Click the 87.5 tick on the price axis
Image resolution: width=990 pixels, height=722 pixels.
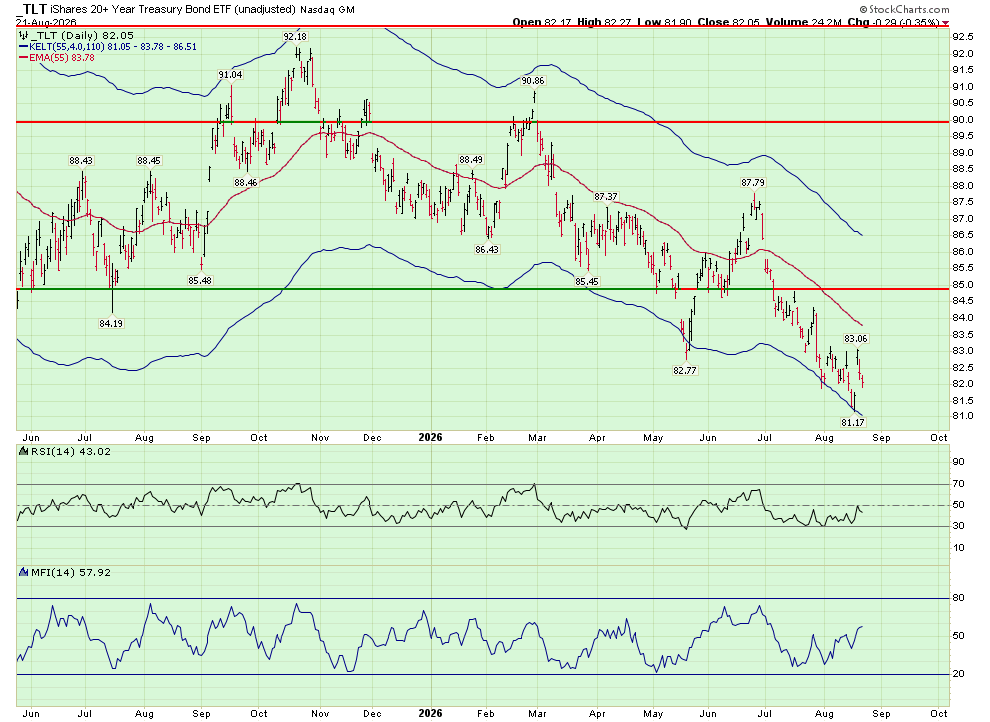(962, 202)
